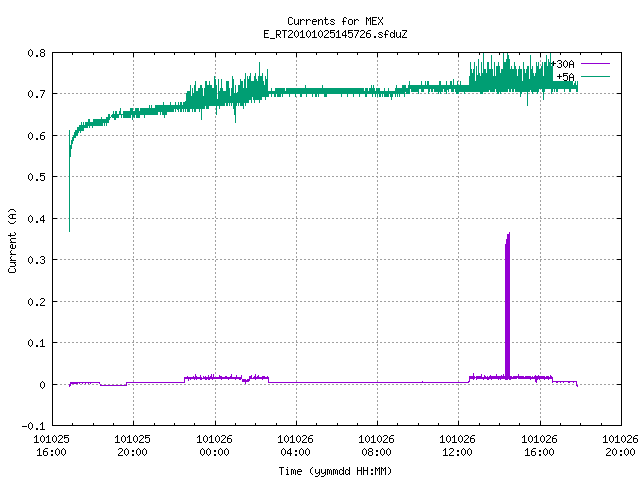
Task: Select the filename E_RT20101025145726.sfduZ
Action: pos(335,34)
